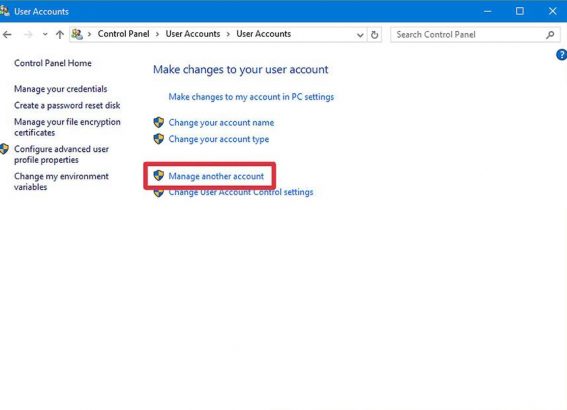Image resolution: width=567 pixels, height=410 pixels.
Task: Expand the chevron after Control Panel breadcrumb
Action: pyautogui.click(x=157, y=34)
